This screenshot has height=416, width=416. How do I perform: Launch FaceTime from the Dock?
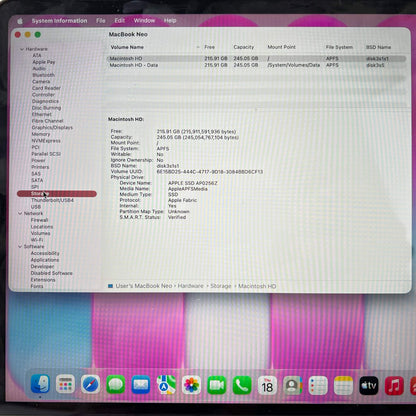[217, 384]
